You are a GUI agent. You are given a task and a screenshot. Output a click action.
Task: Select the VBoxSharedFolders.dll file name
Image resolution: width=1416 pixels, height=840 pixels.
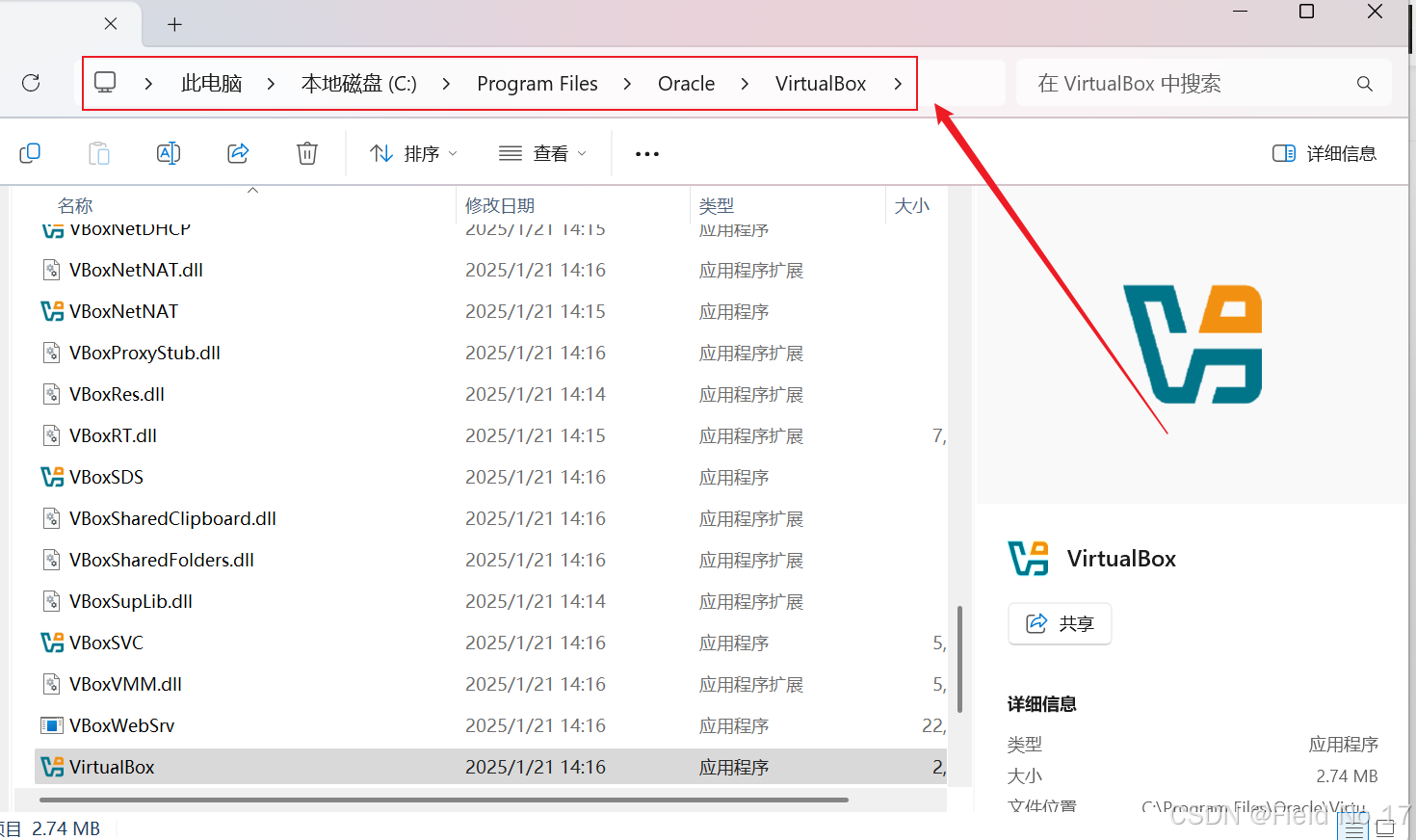(x=162, y=560)
